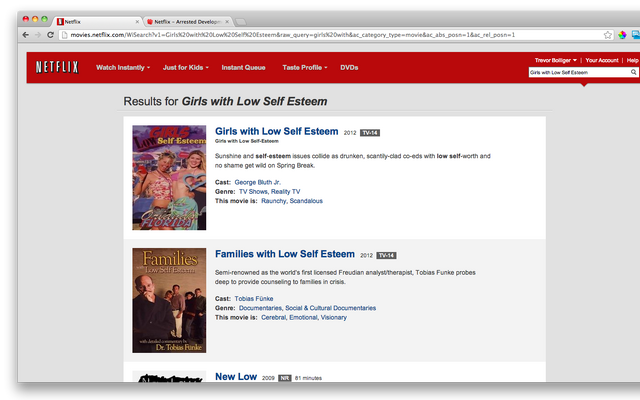Open the New Low title
The height and width of the screenshot is (400, 640).
[236, 377]
